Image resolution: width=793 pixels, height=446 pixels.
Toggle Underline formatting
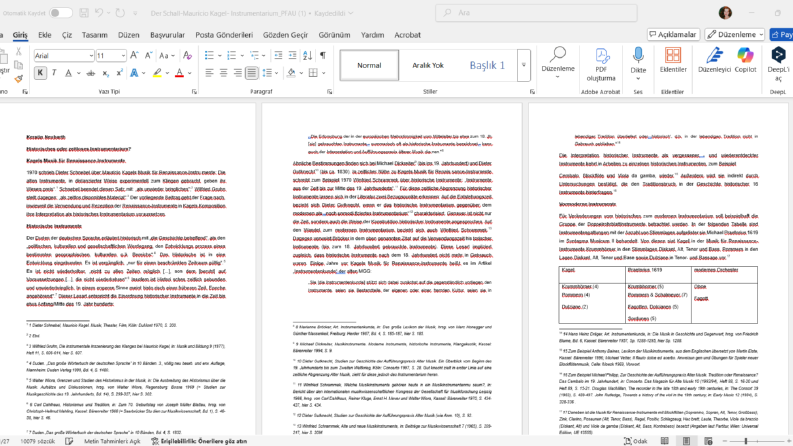pos(68,73)
